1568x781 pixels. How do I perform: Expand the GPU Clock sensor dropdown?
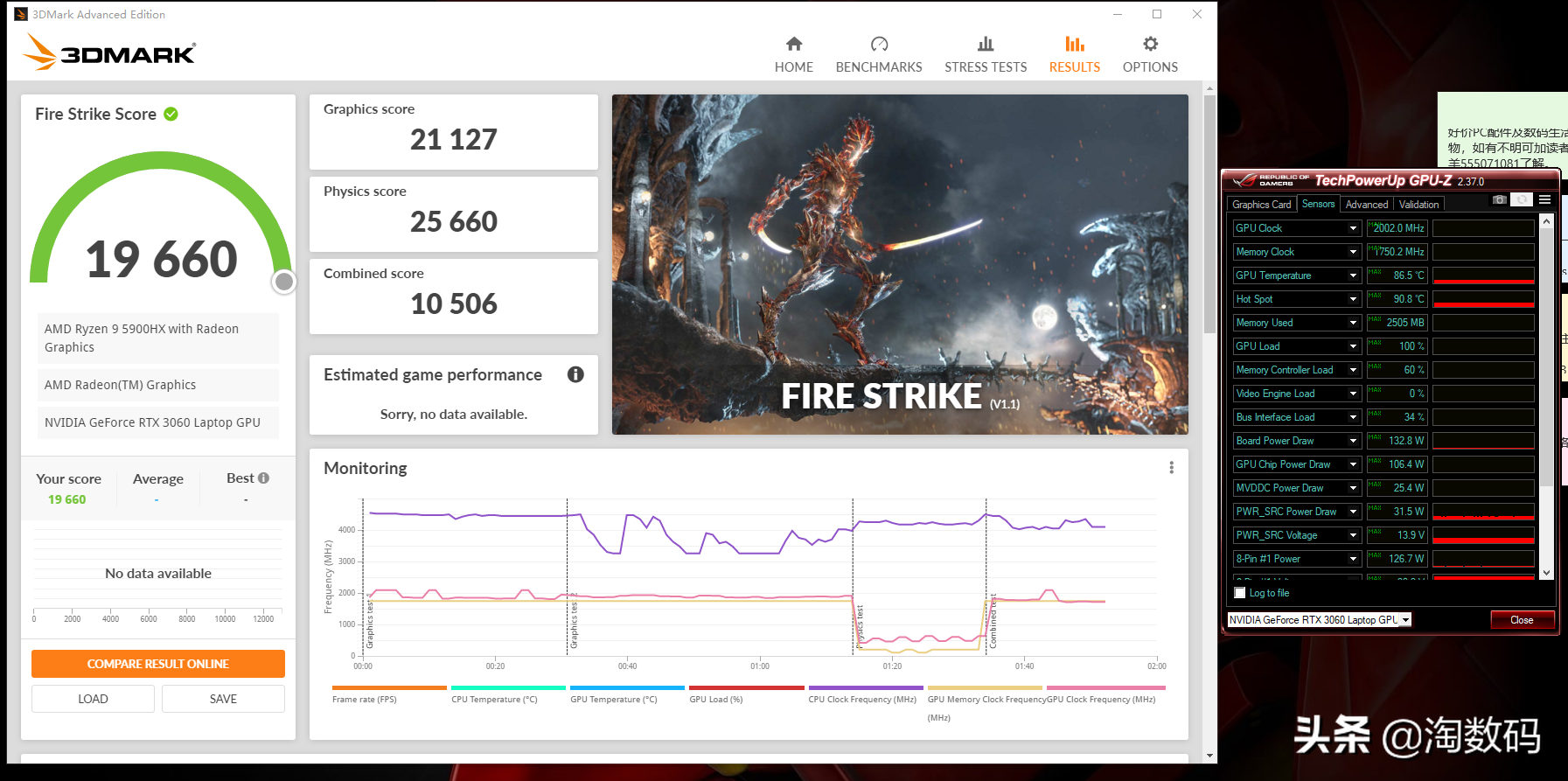click(1353, 228)
